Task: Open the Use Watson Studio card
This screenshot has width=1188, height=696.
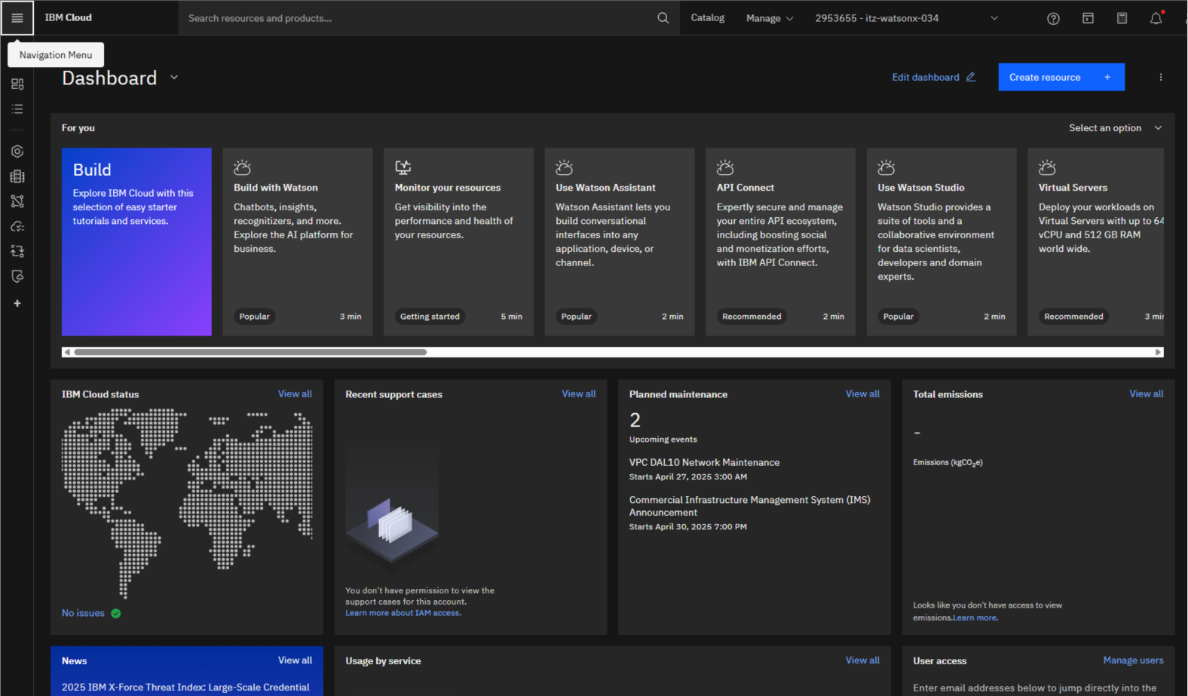Action: click(942, 242)
